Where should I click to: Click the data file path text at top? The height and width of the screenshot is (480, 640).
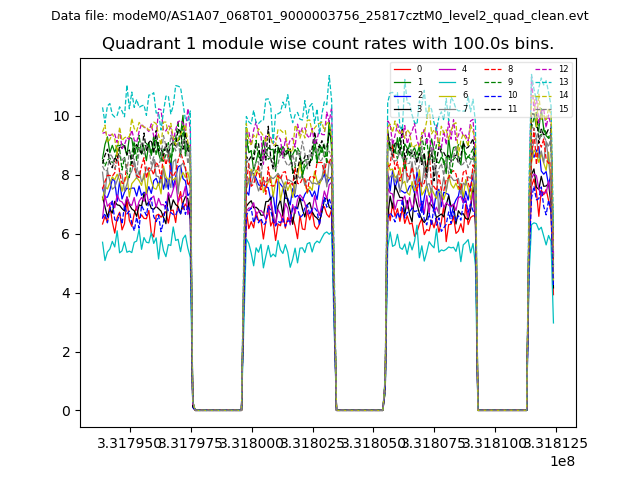coord(320,16)
